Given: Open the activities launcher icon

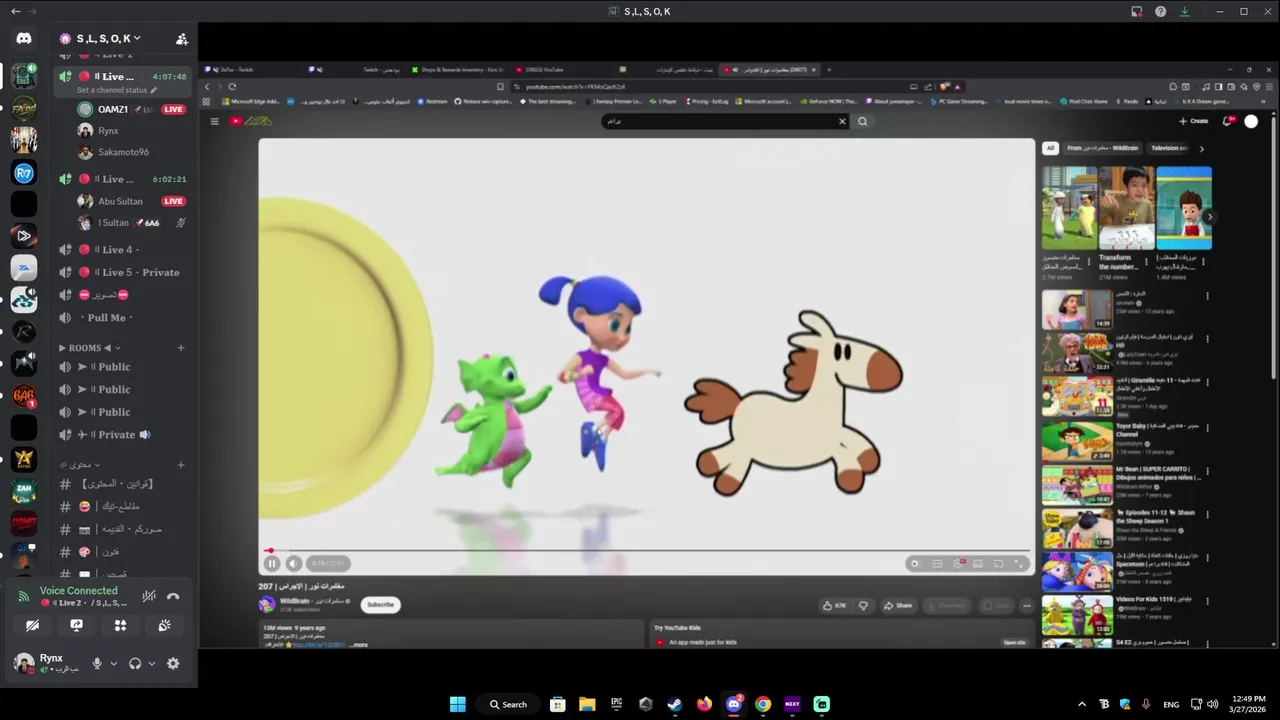Looking at the screenshot, I should [120, 625].
